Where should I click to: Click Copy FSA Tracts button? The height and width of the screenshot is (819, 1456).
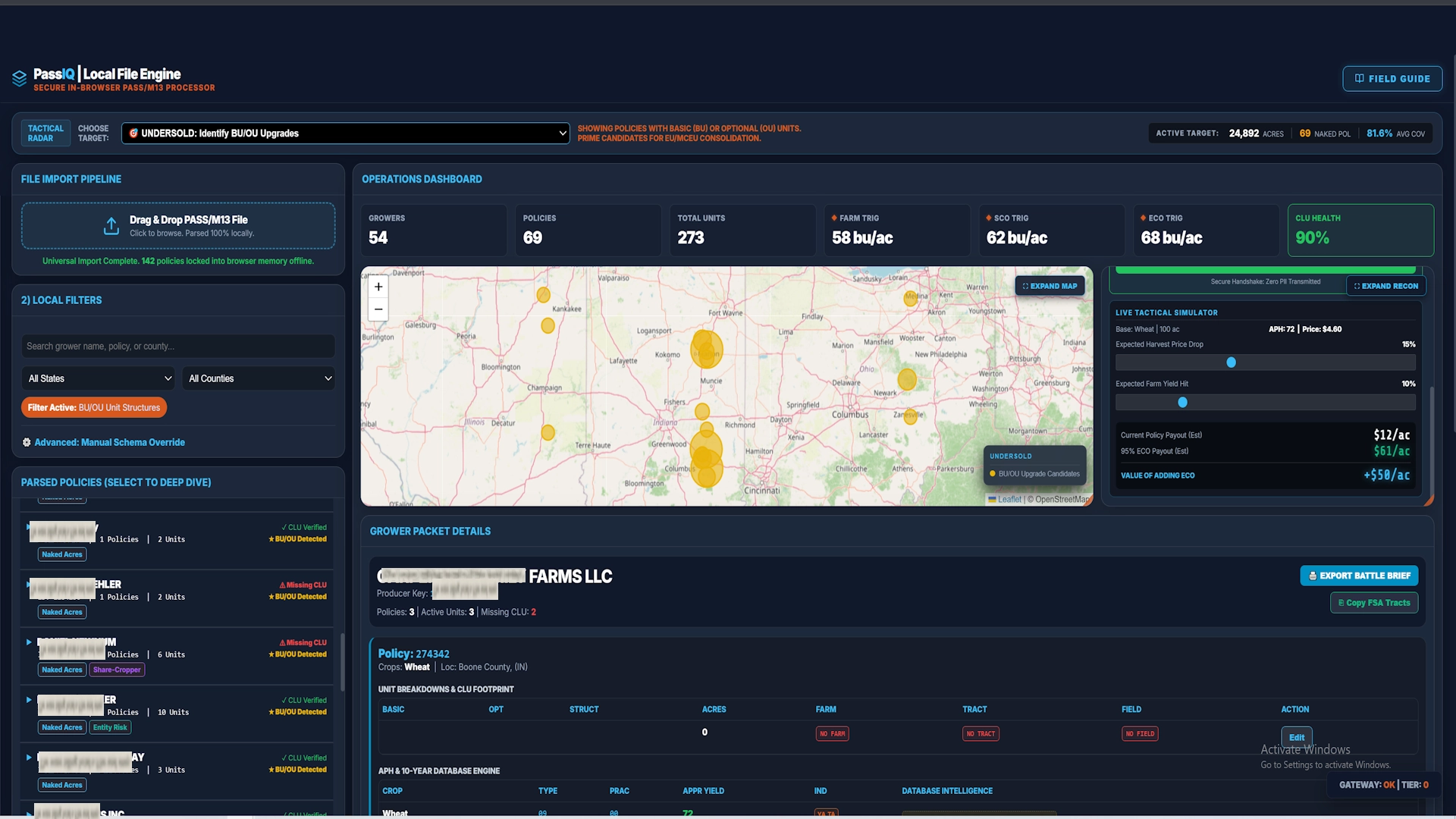coord(1374,604)
